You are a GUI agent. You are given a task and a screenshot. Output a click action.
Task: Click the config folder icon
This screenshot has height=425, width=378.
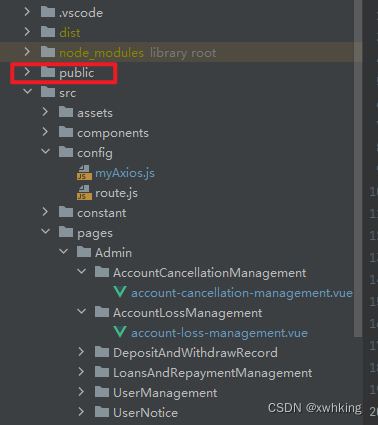[x=66, y=152]
